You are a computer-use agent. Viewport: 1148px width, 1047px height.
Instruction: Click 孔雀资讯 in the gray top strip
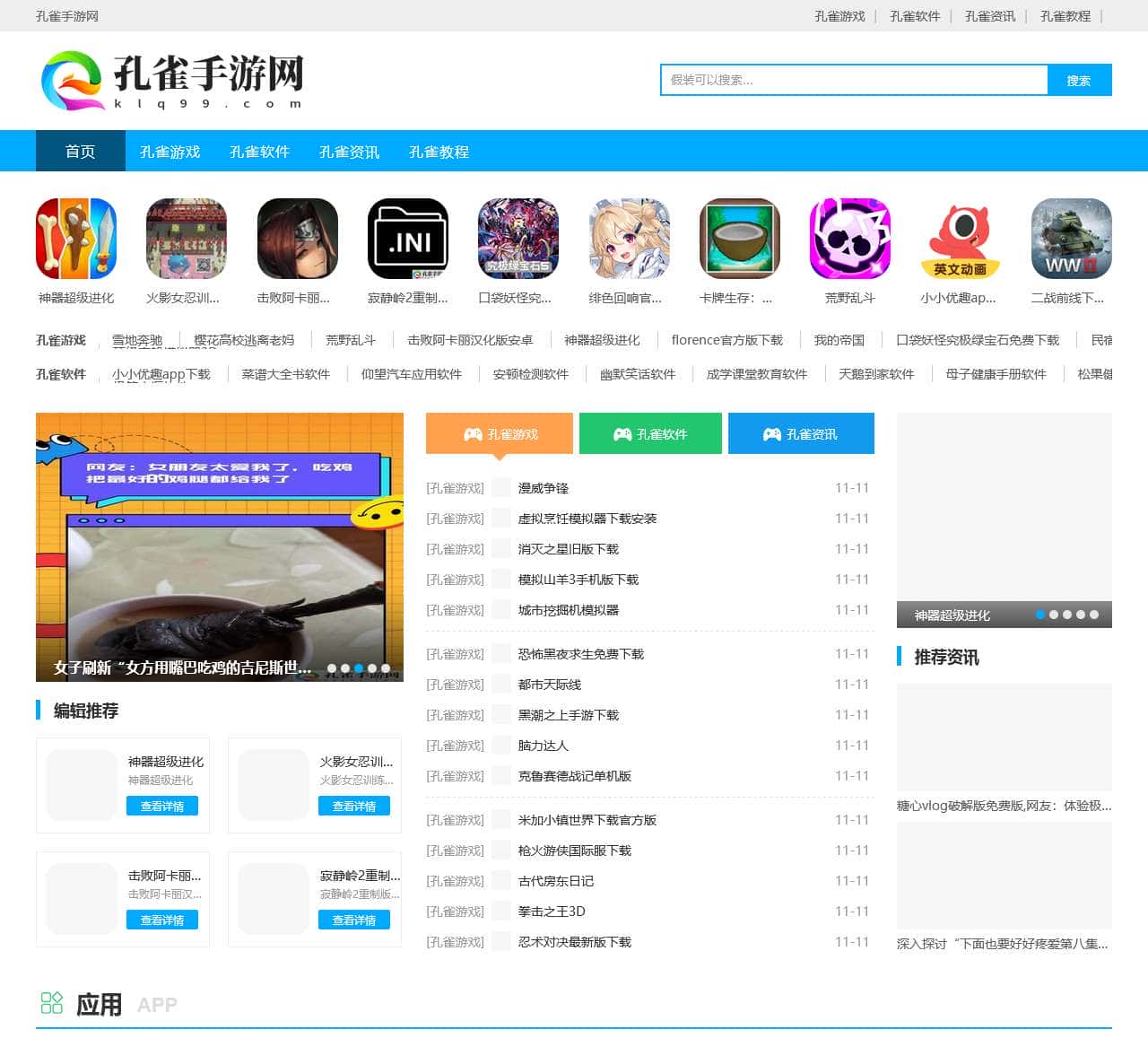pyautogui.click(x=990, y=16)
